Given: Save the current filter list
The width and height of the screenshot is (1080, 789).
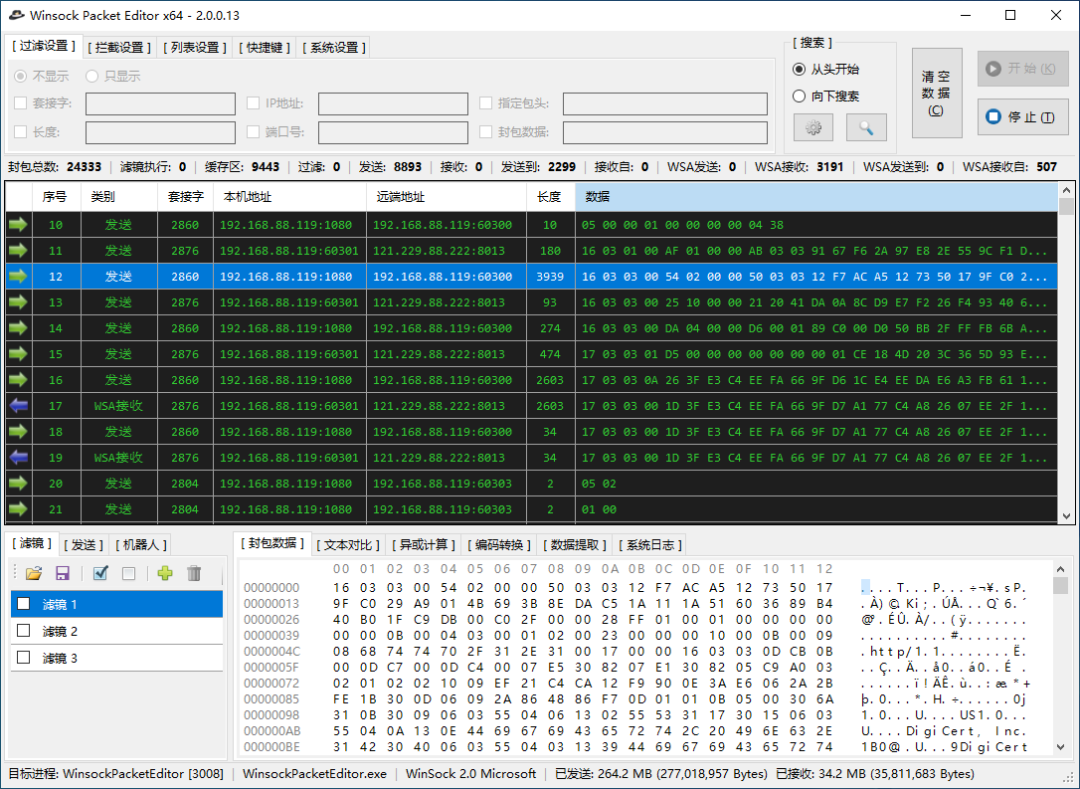Looking at the screenshot, I should 62,573.
